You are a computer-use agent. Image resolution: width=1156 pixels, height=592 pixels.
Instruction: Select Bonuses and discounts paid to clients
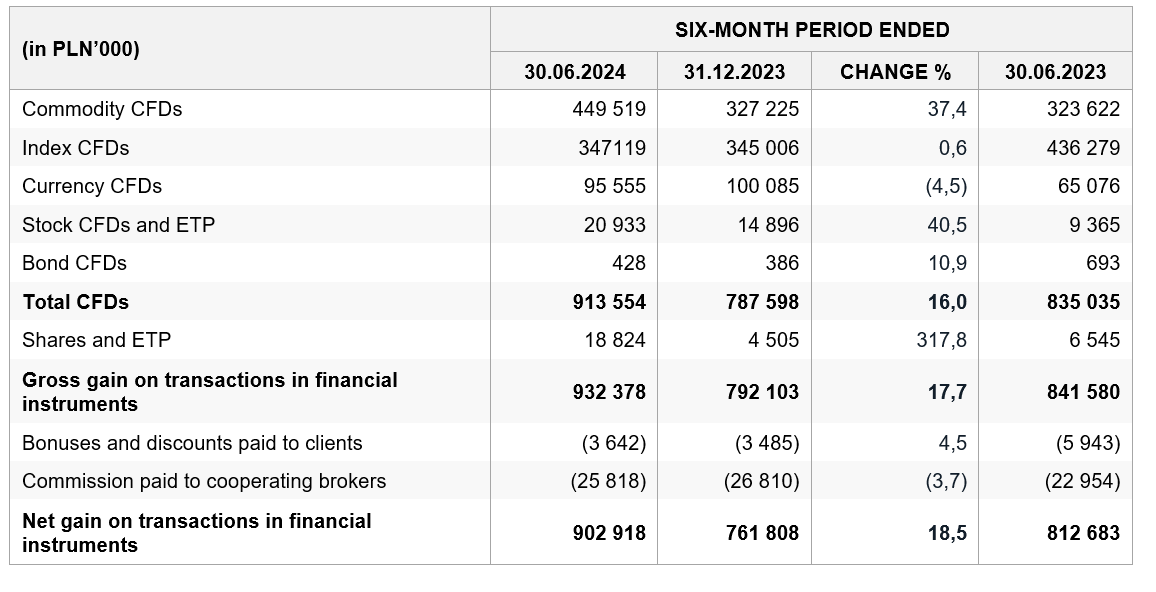(x=192, y=443)
